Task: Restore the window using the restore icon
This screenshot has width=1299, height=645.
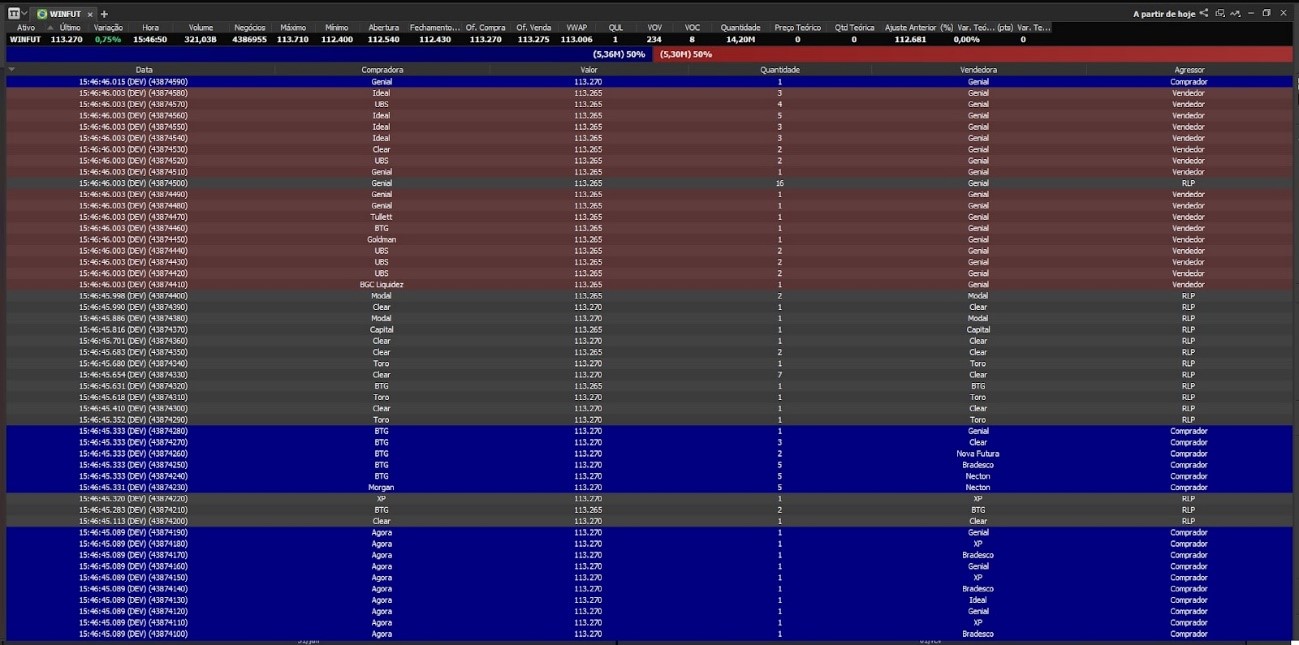Action: [x=1267, y=14]
